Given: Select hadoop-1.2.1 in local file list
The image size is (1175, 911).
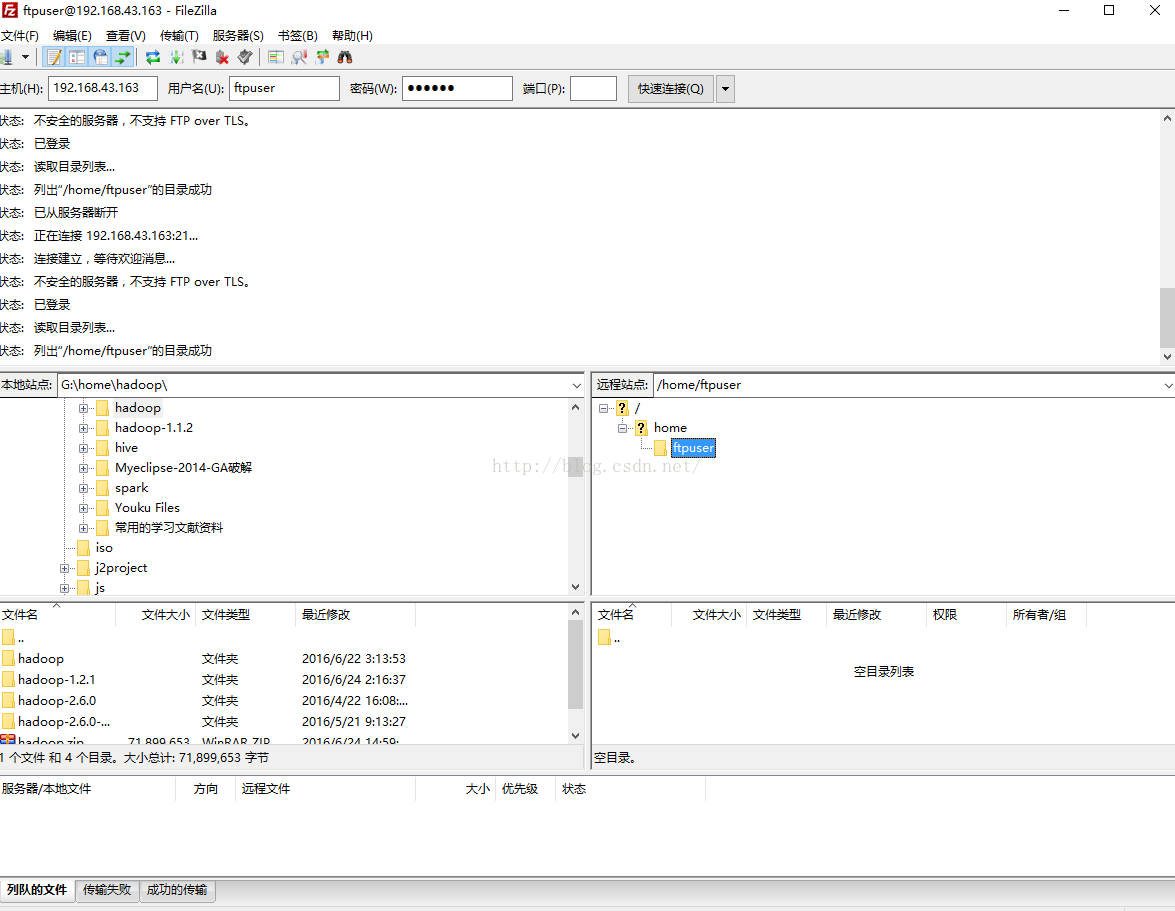Looking at the screenshot, I should 56,680.
